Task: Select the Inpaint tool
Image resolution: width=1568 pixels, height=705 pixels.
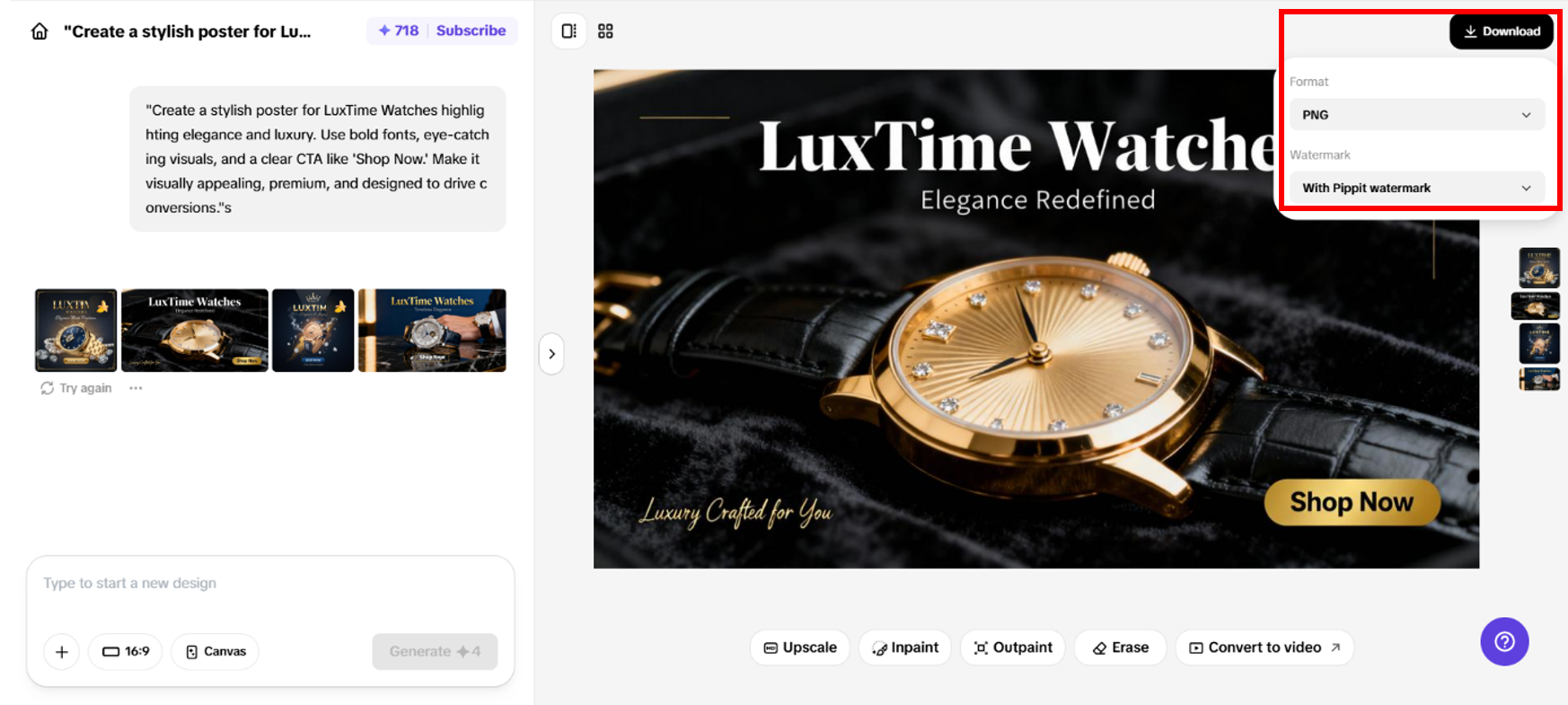Action: point(905,648)
